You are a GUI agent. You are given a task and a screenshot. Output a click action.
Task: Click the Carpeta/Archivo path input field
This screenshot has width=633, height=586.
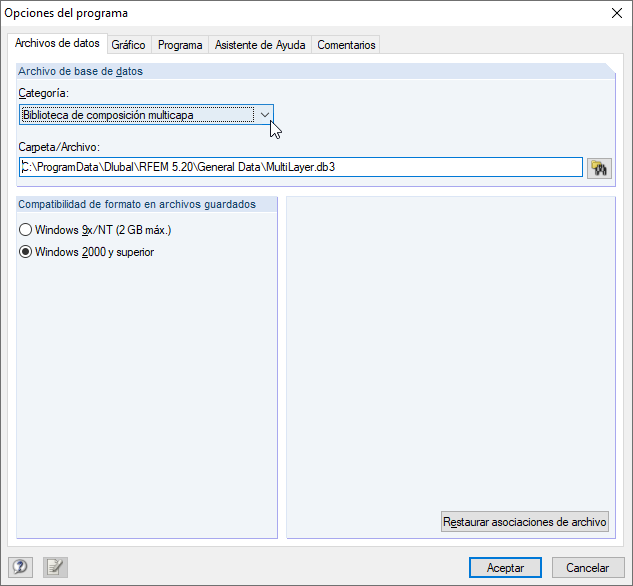point(301,167)
